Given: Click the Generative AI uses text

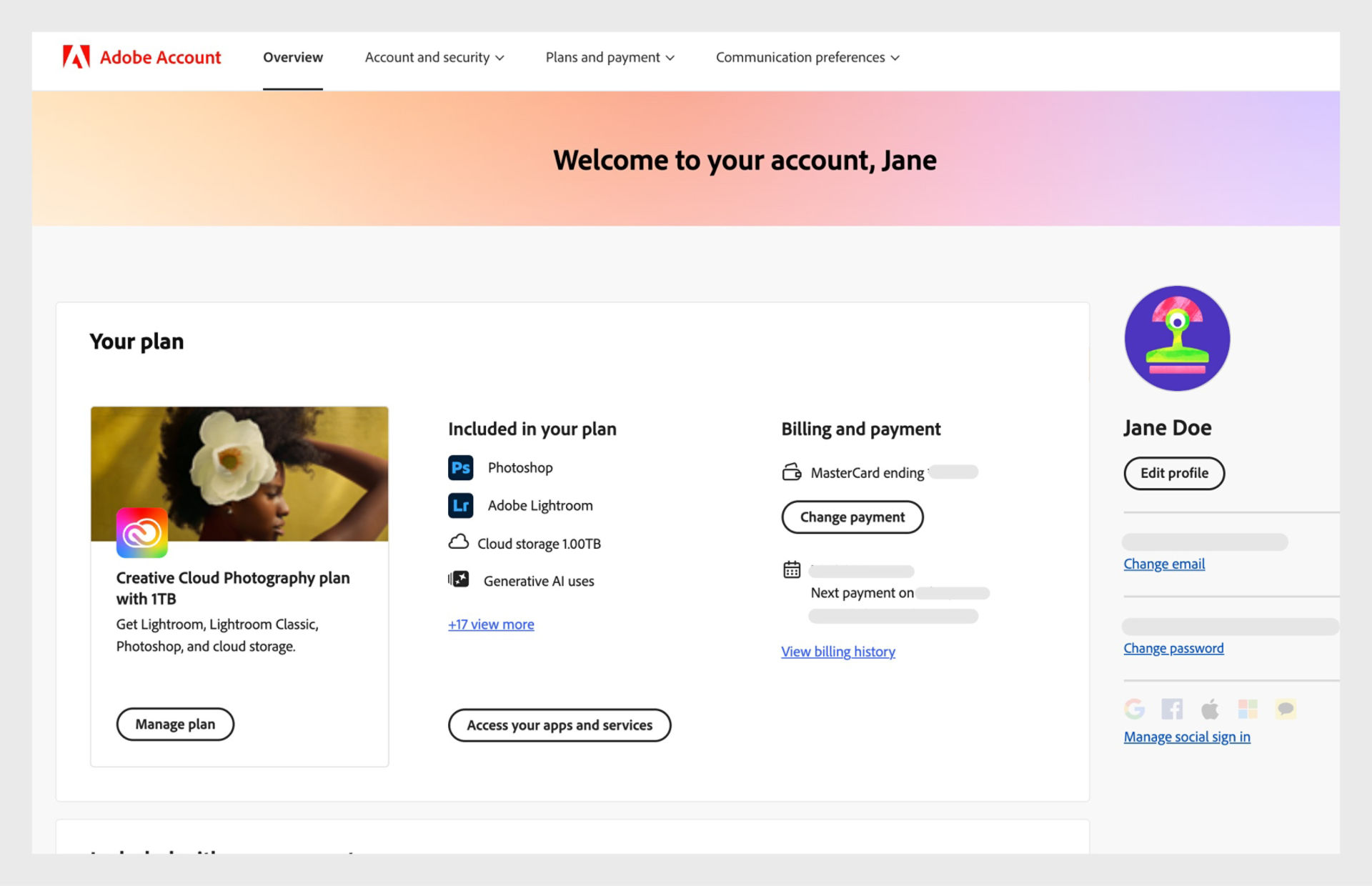Looking at the screenshot, I should (539, 582).
